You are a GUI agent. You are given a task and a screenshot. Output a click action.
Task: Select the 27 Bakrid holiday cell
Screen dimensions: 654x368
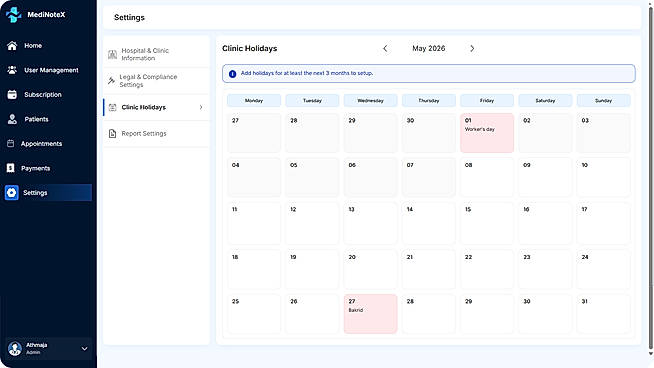(x=370, y=314)
